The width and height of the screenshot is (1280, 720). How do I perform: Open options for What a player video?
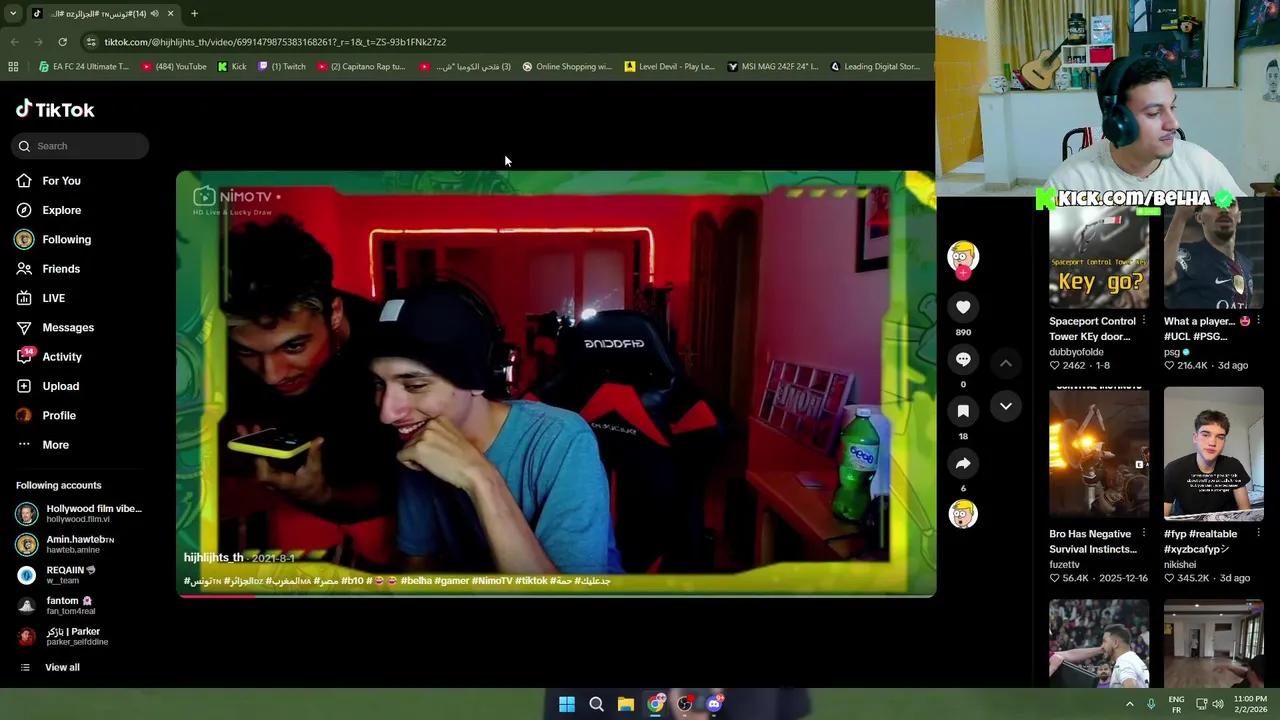click(x=1258, y=321)
